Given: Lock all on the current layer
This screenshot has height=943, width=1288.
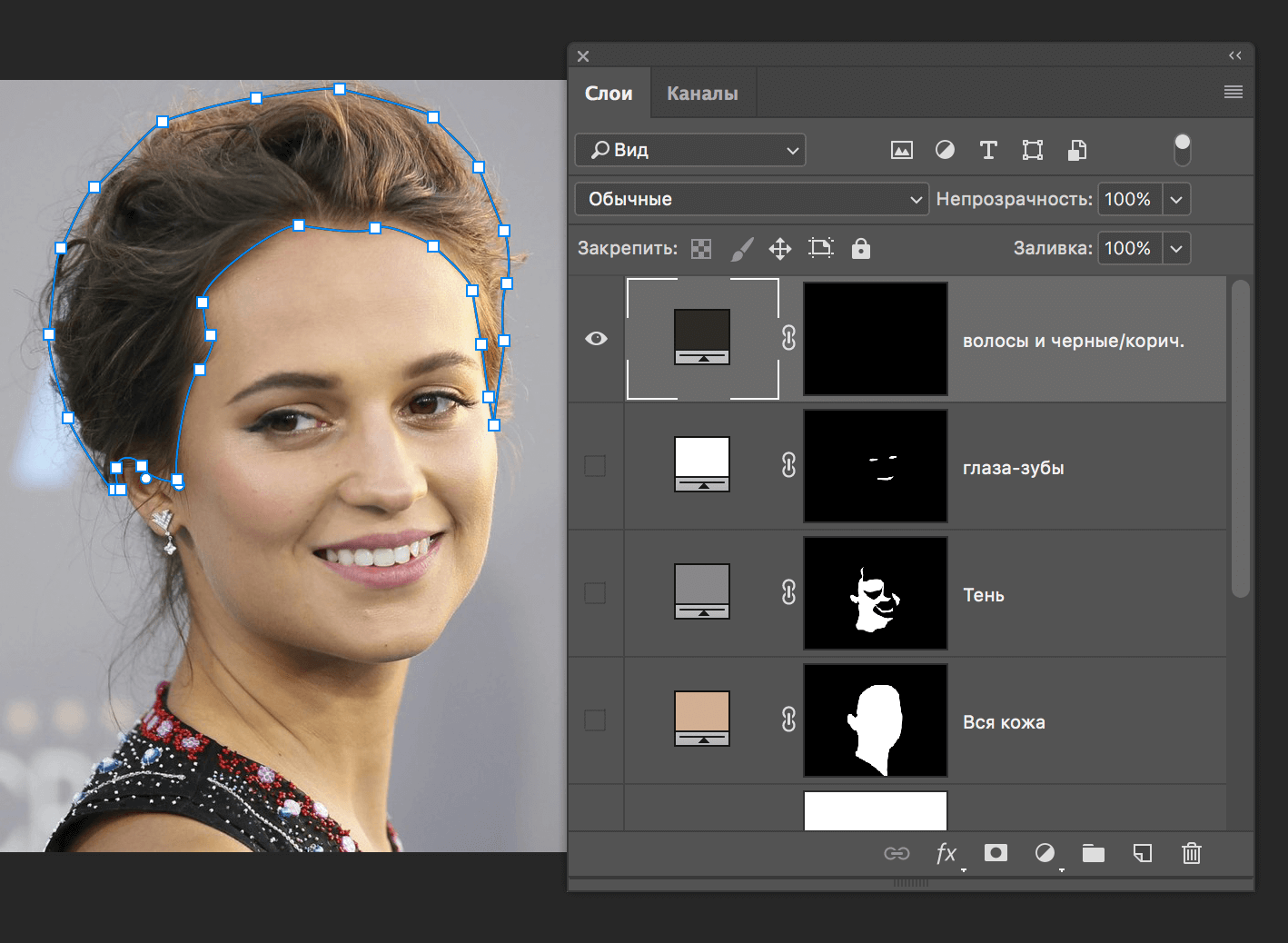Looking at the screenshot, I should tap(860, 248).
